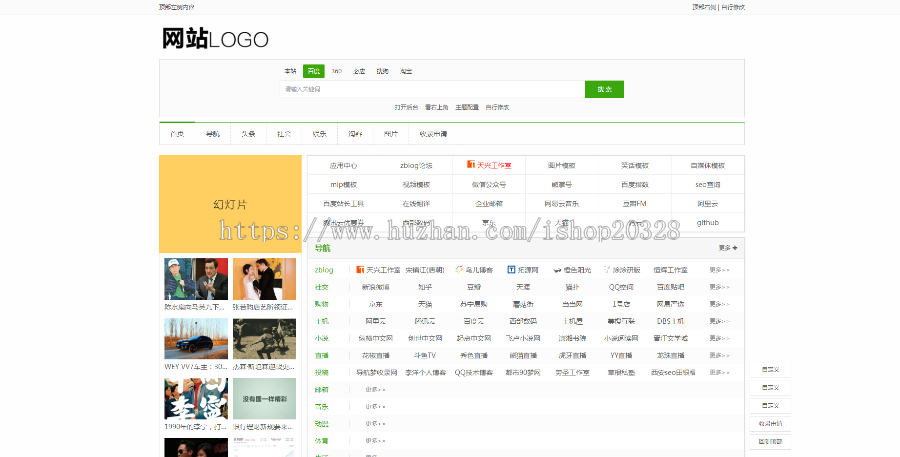Open 天涯 in the 社交 row
The image size is (900, 457).
coord(523,287)
